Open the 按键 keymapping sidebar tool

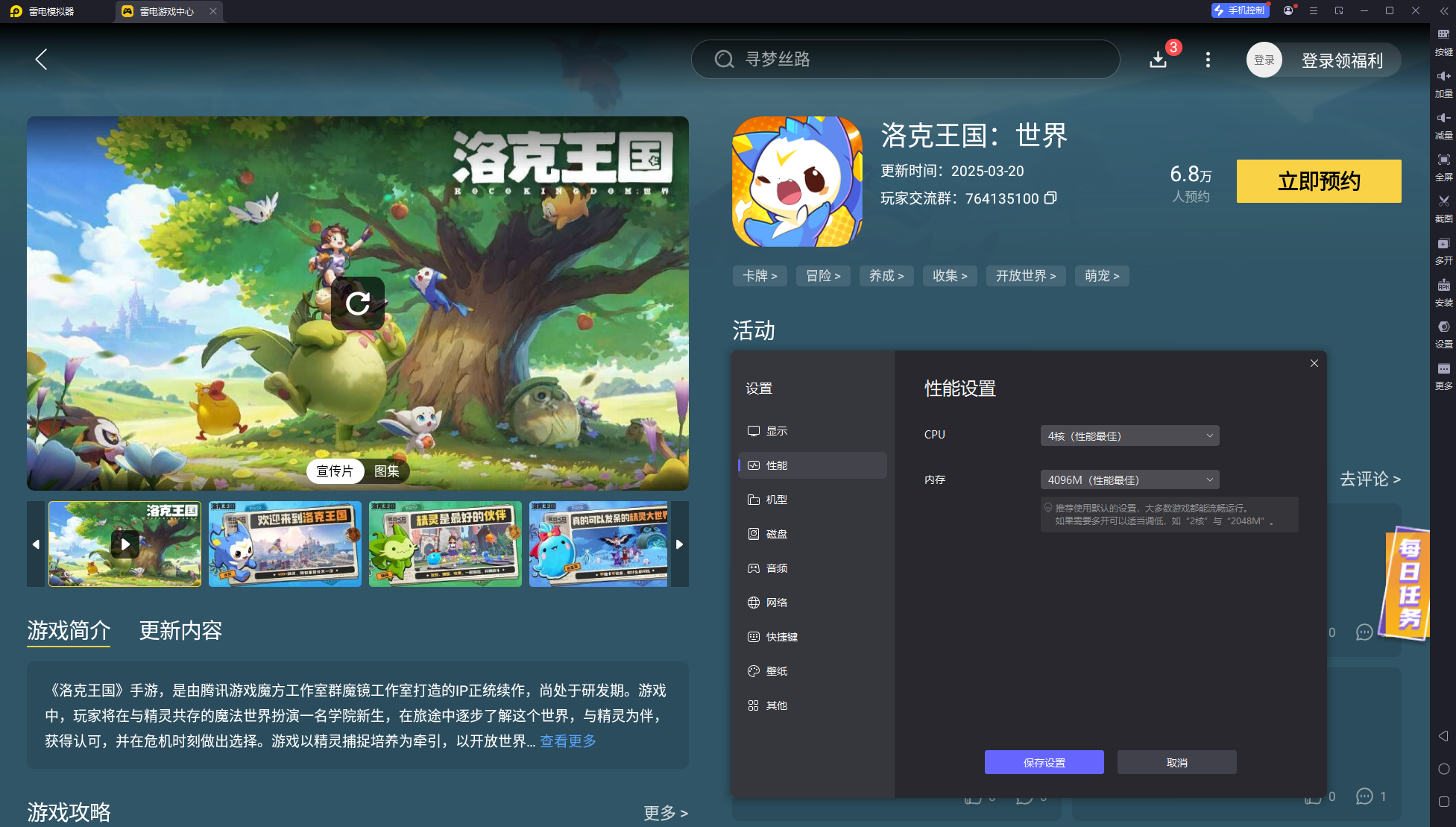point(1443,43)
